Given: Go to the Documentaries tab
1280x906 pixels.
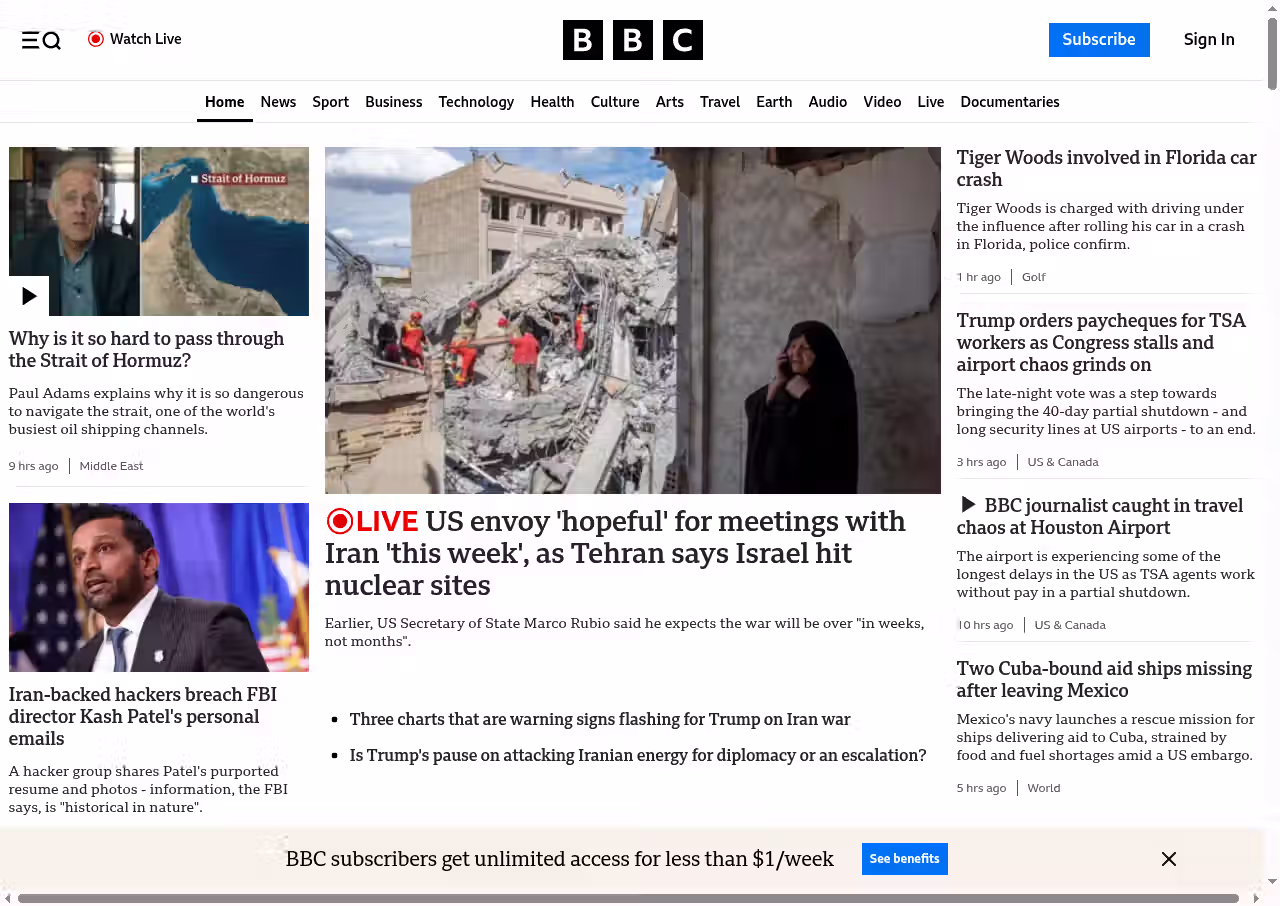Looking at the screenshot, I should coord(1009,102).
